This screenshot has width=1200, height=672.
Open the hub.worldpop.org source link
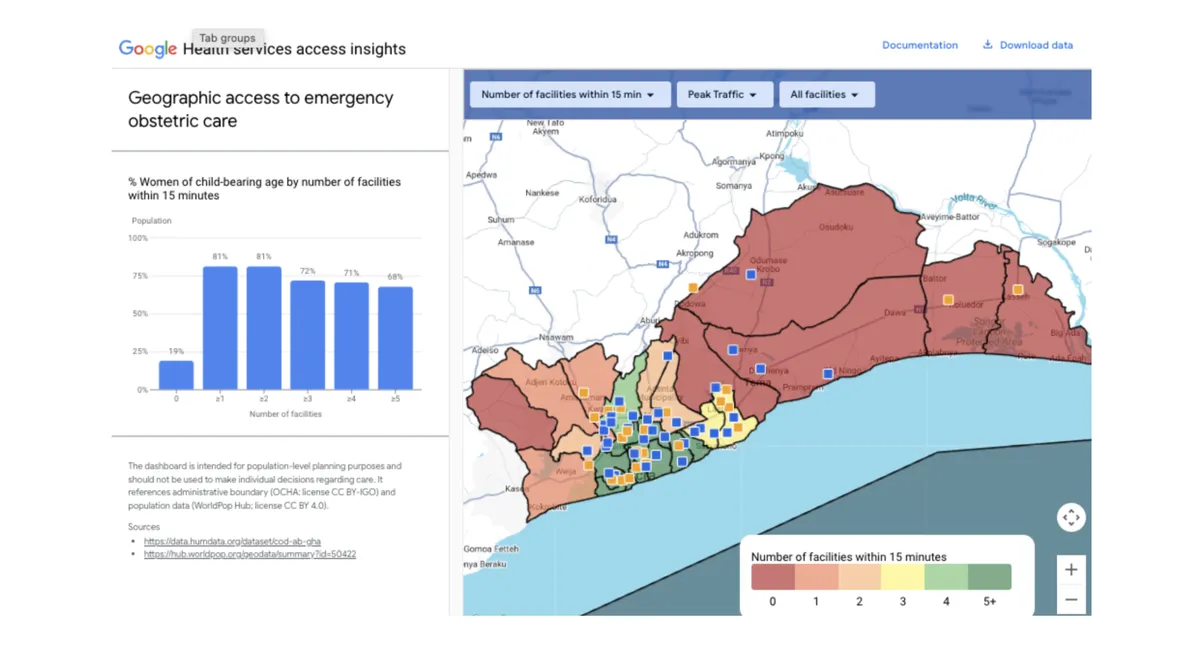pos(250,554)
